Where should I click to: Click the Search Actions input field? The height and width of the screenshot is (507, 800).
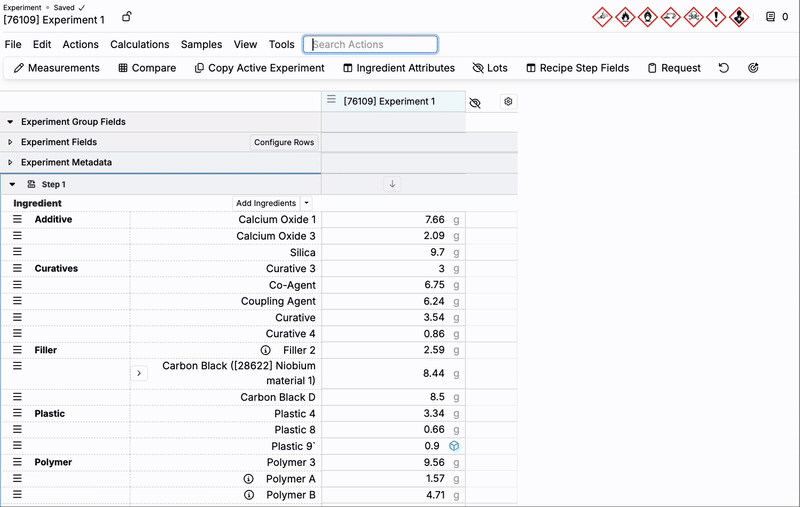pos(371,44)
